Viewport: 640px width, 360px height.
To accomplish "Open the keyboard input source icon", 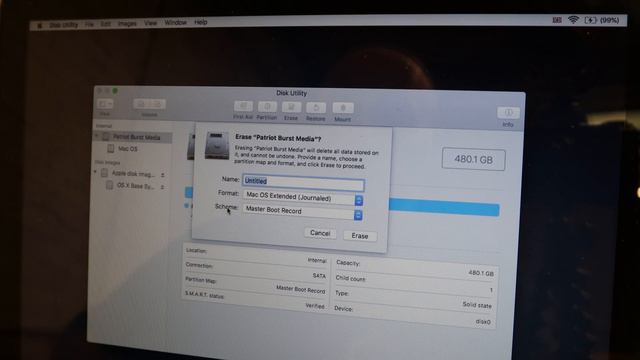I will (557, 20).
